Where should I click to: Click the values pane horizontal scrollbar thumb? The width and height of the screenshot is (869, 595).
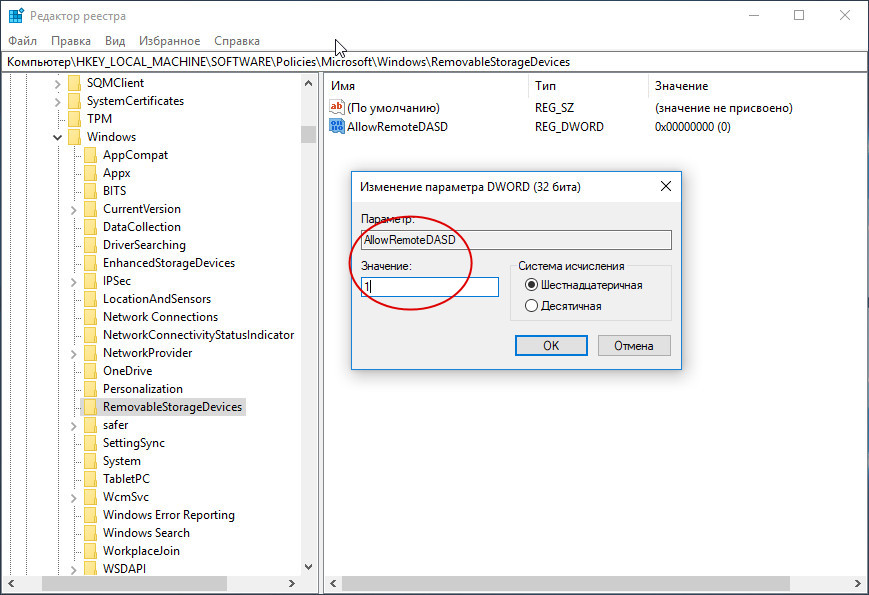(x=565, y=583)
